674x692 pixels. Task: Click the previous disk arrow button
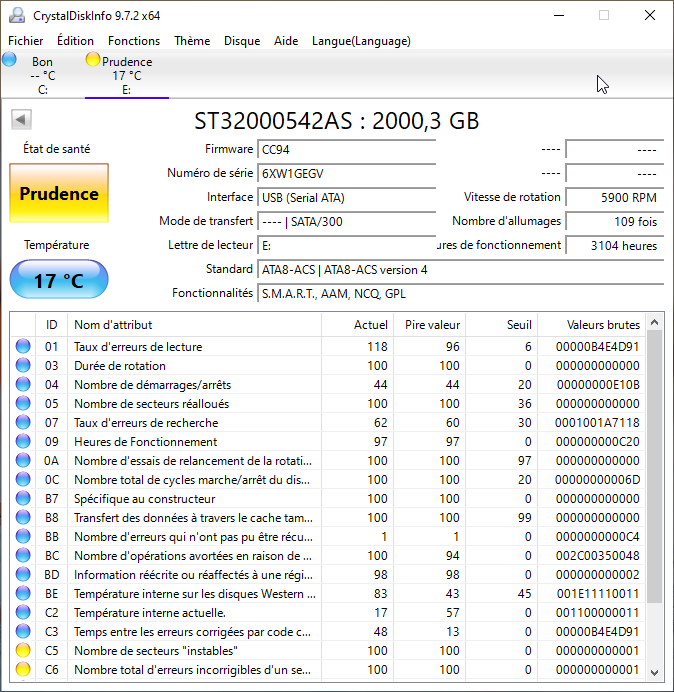click(21, 119)
